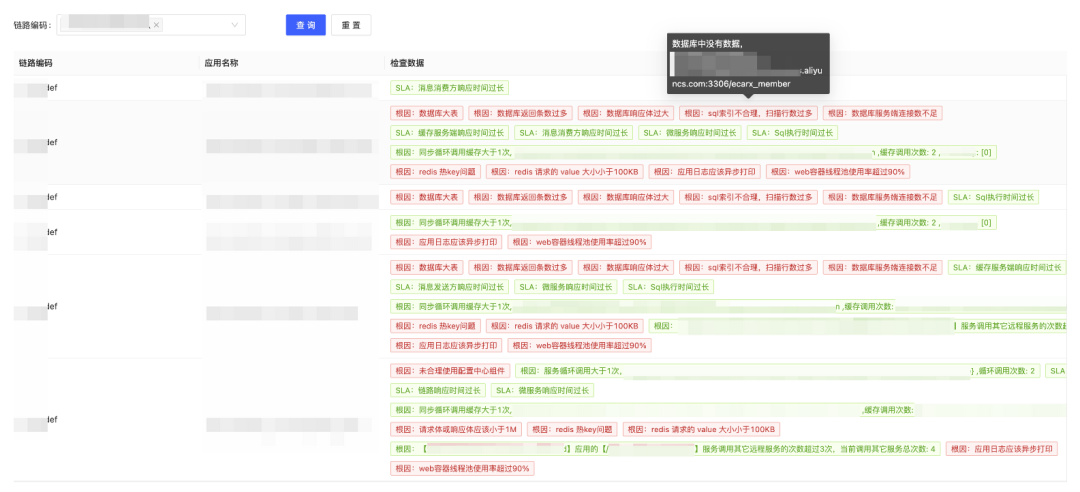Click 根因：数据库大表 tag in the second row
The image size is (1080, 492).
point(426,113)
